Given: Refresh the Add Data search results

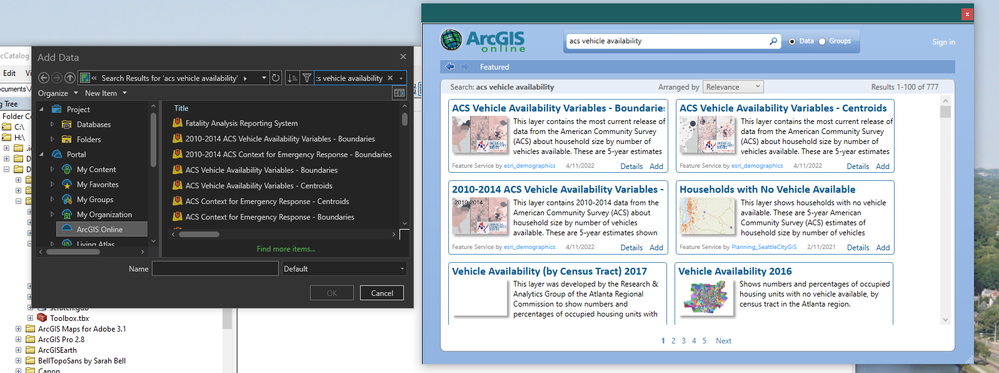Looking at the screenshot, I should [275, 78].
